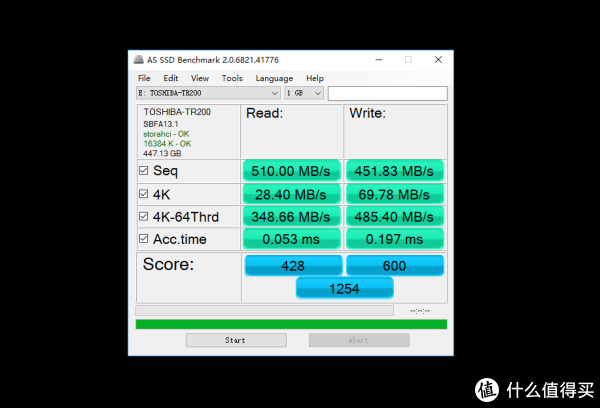600x408 pixels.
Task: Click the 4K write result 69.78 MB/s
Action: (395, 194)
